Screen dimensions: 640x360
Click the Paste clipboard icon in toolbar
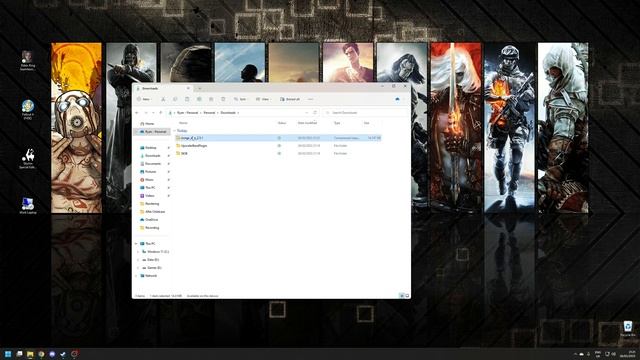coord(187,99)
